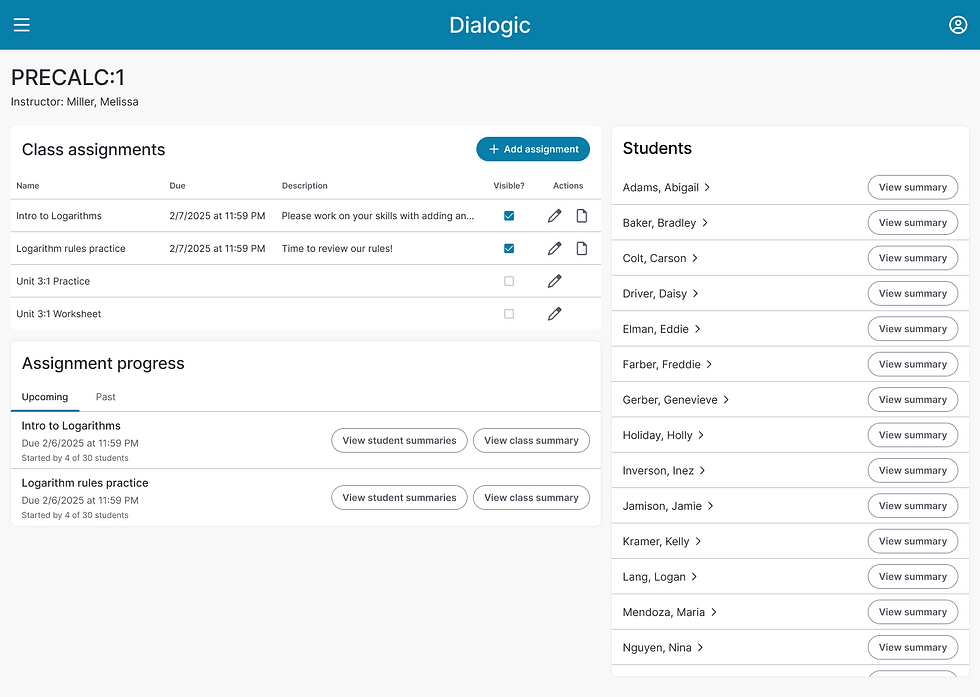Viewport: 980px width, 697px height.
Task: Edit Intro to Logarithms with the pencil icon
Action: point(554,215)
